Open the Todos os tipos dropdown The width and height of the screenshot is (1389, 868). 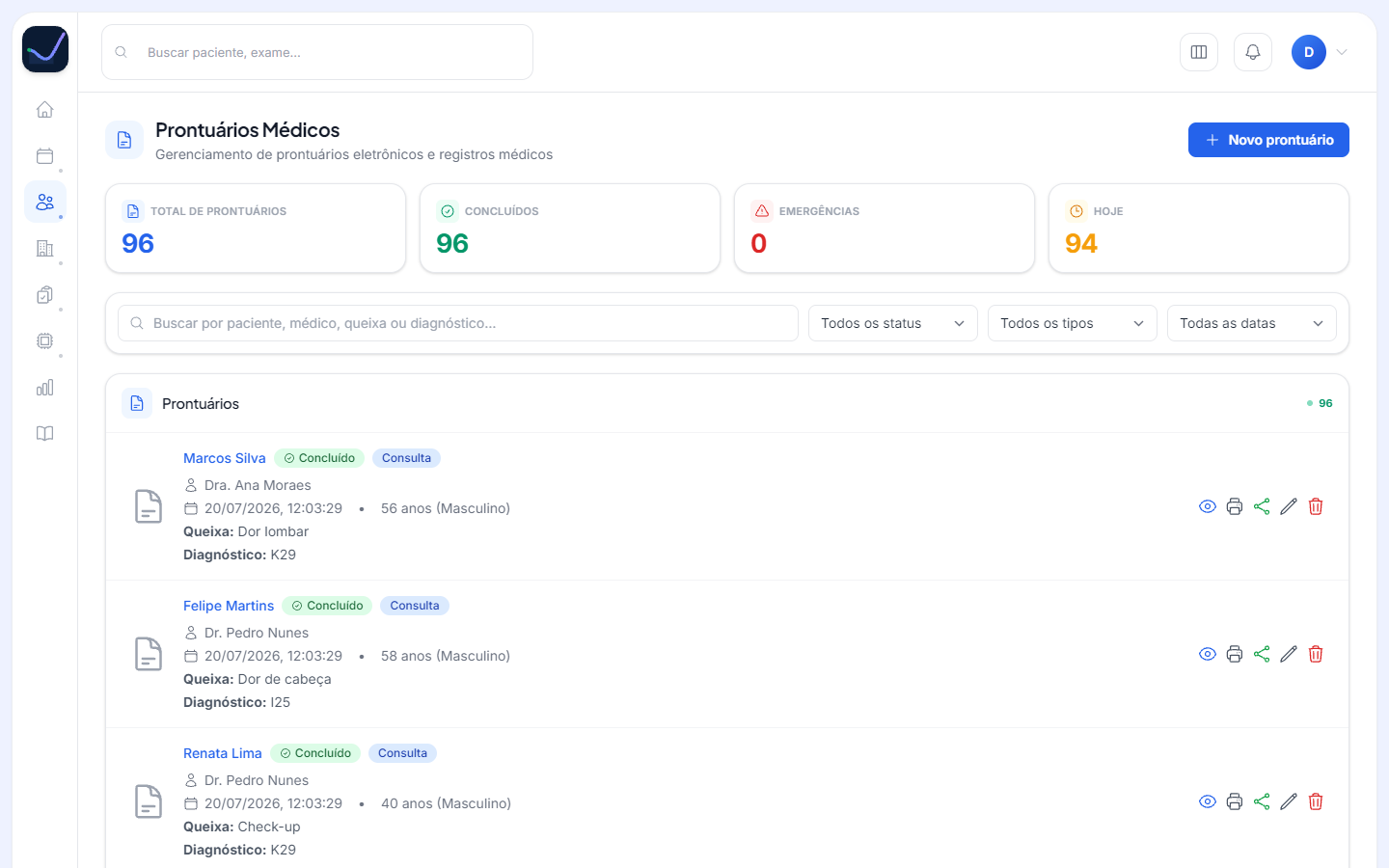click(x=1073, y=323)
